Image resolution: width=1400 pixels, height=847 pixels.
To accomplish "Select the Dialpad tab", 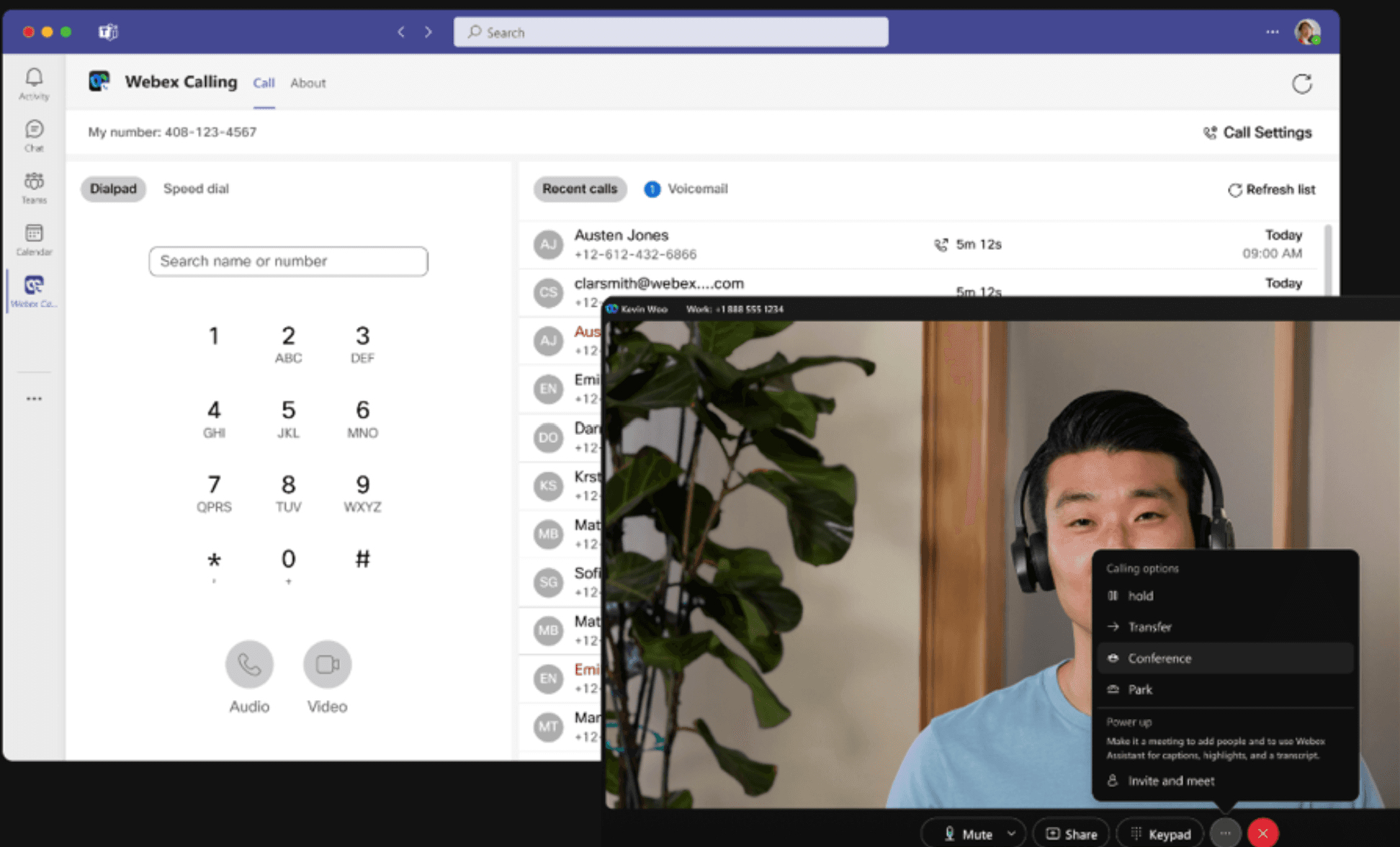I will tap(113, 189).
